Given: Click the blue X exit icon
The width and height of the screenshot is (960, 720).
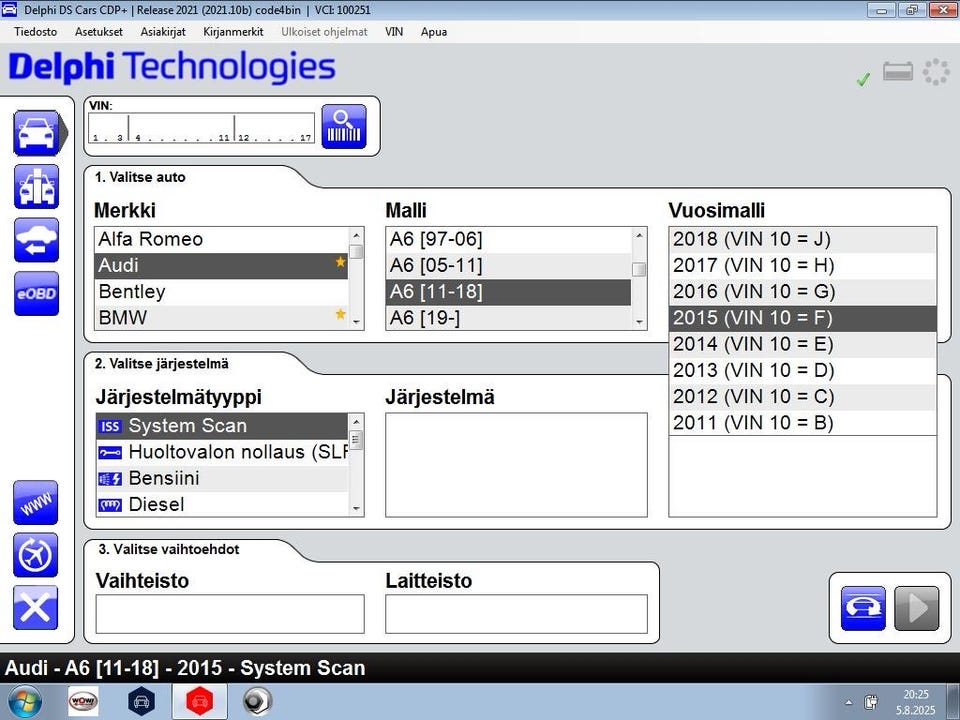Looking at the screenshot, I should [x=35, y=608].
